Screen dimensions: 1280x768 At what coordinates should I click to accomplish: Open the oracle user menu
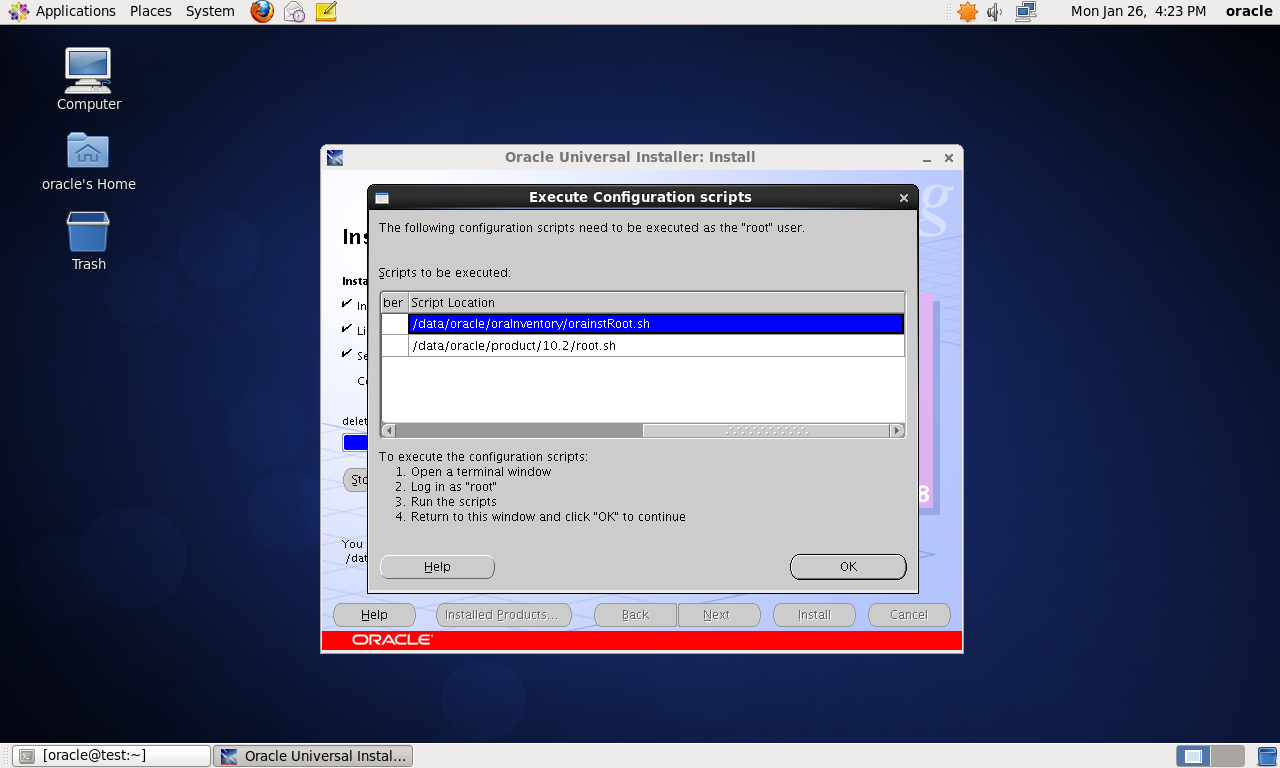pos(1249,11)
